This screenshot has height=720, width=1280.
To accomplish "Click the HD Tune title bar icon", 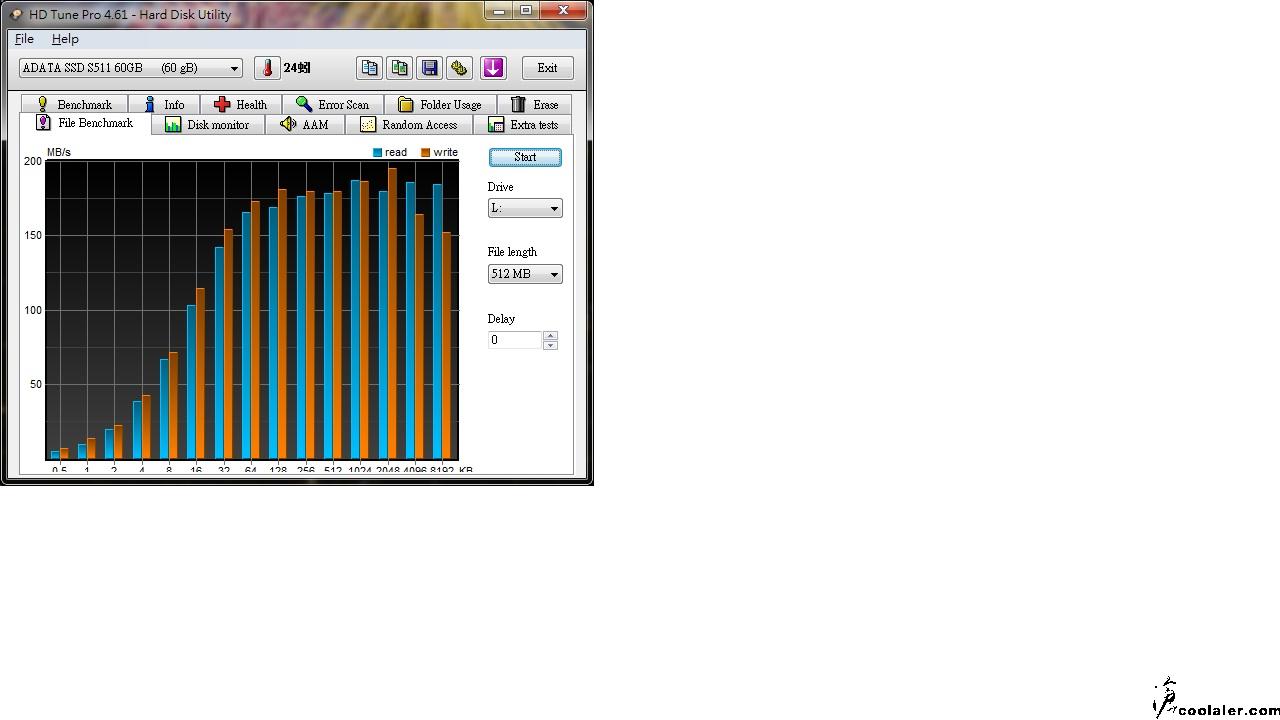I will click(15, 14).
